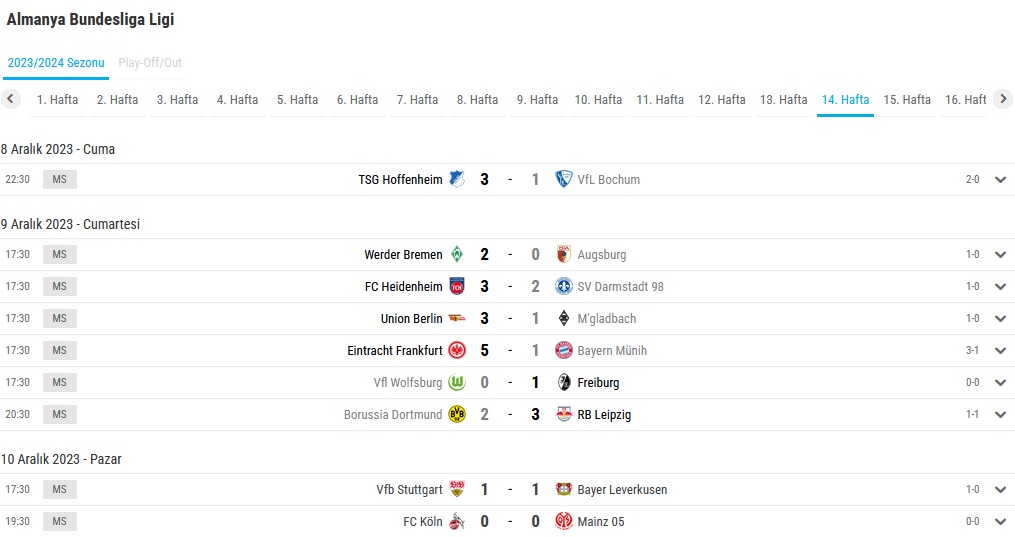Click the Borussia Dortmund BVB logo
The width and height of the screenshot is (1015, 537).
coord(457,414)
